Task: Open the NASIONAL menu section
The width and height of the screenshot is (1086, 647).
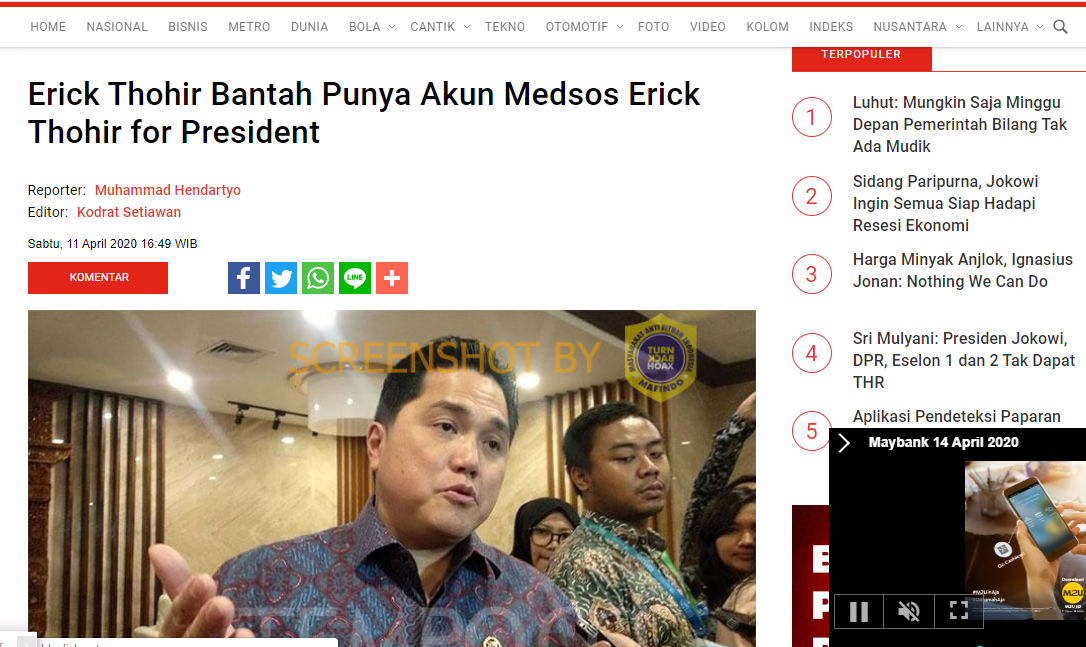Action: (x=117, y=27)
